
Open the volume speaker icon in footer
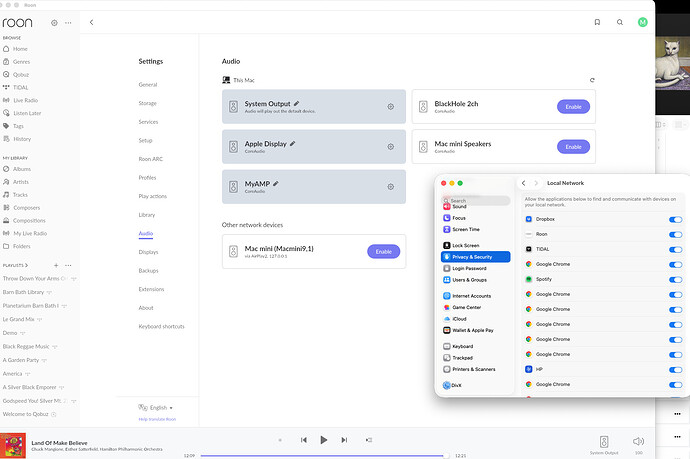click(x=638, y=440)
